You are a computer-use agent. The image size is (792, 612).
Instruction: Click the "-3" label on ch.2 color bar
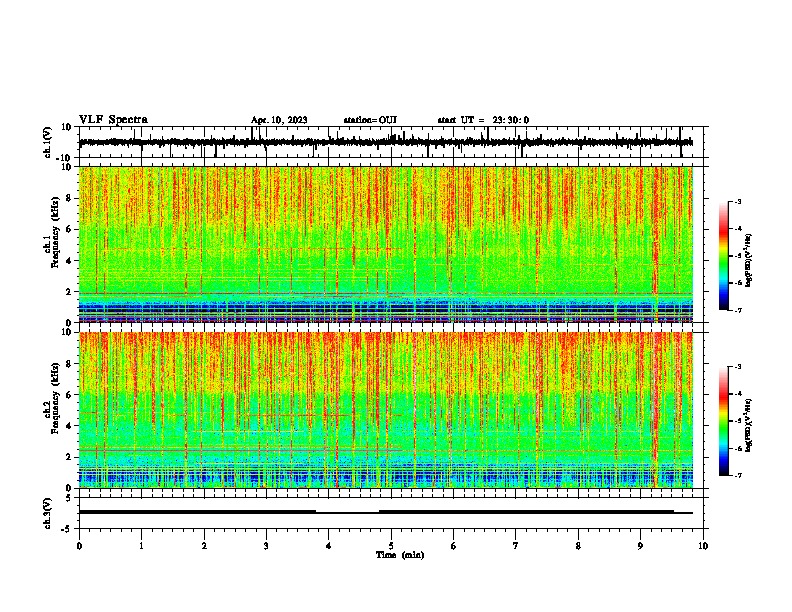pos(737,367)
